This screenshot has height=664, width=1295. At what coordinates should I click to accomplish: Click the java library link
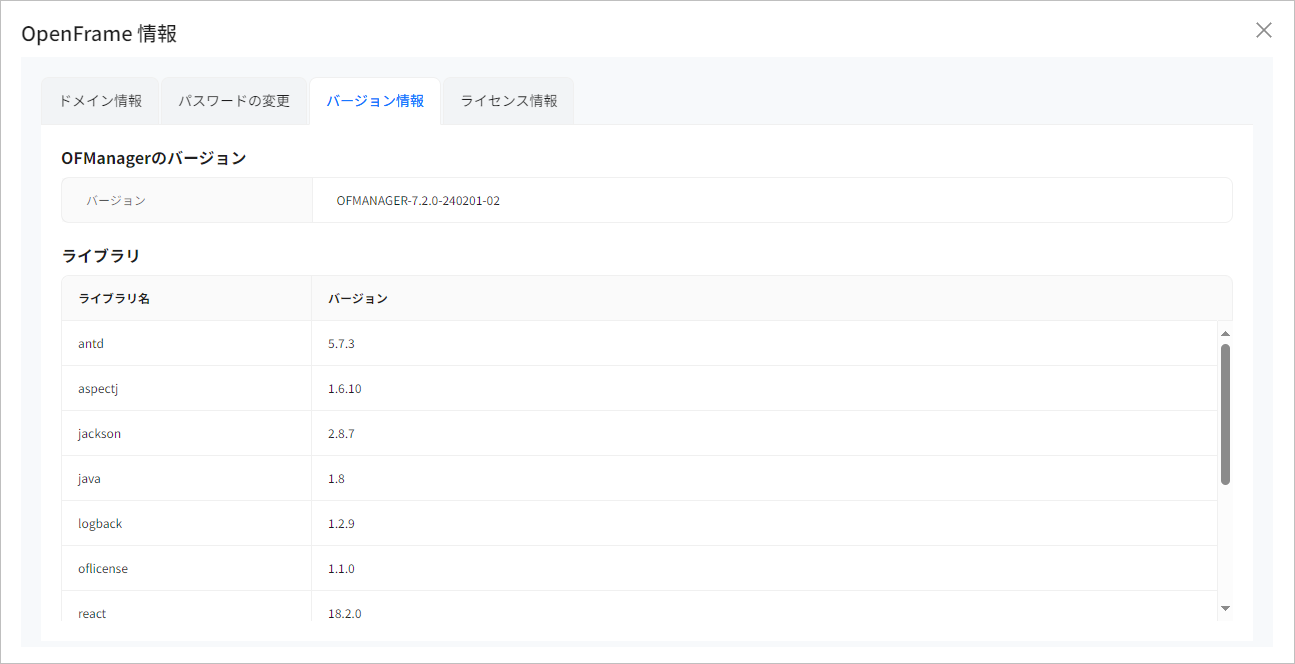[87, 478]
